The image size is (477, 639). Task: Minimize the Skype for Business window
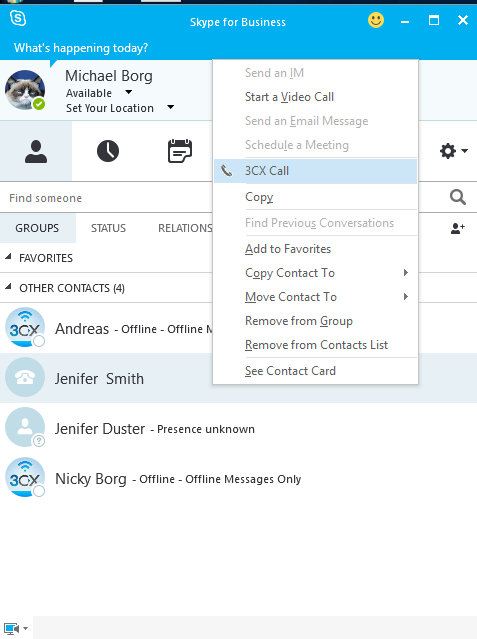pos(405,20)
